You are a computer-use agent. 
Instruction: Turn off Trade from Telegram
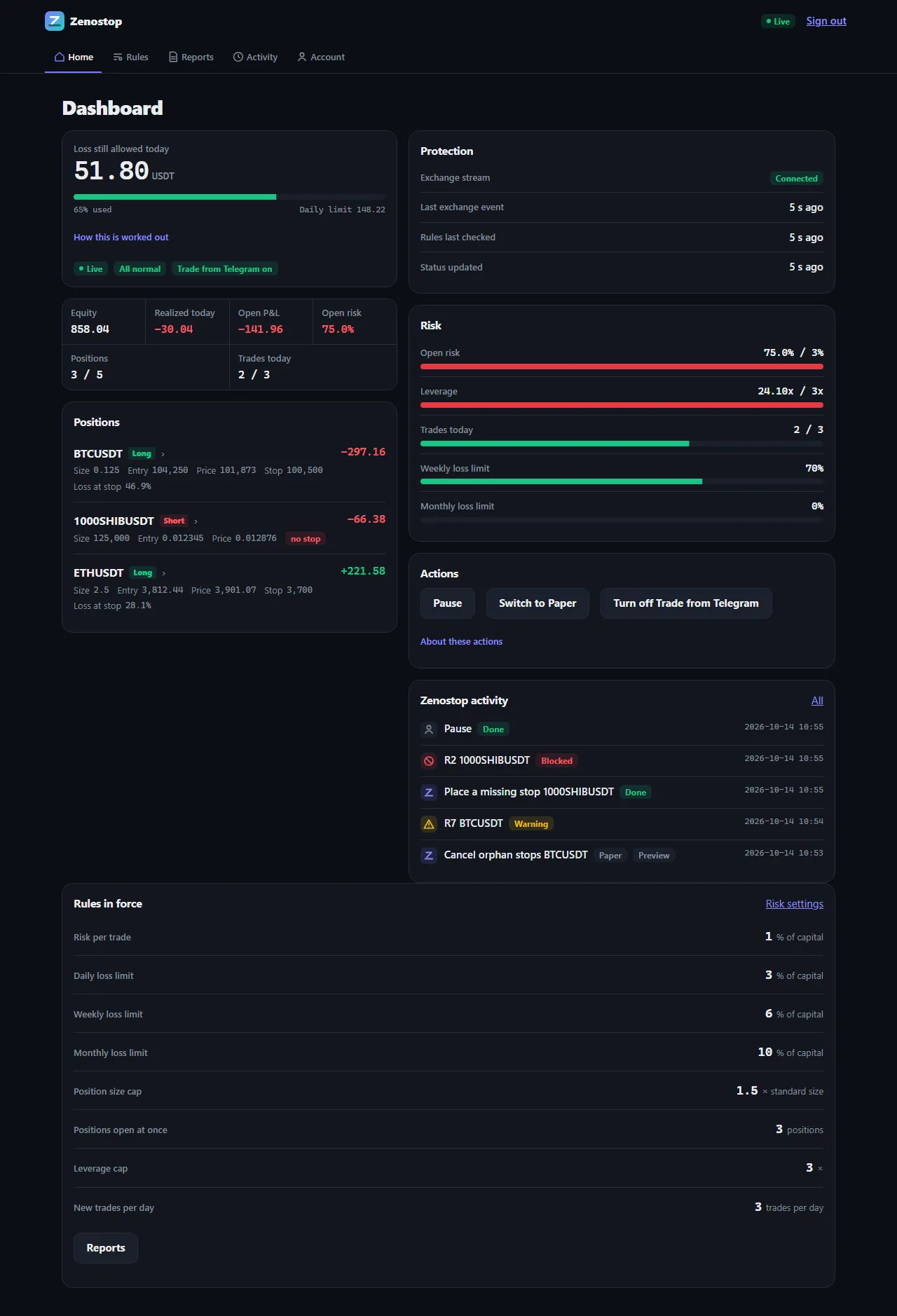686,603
